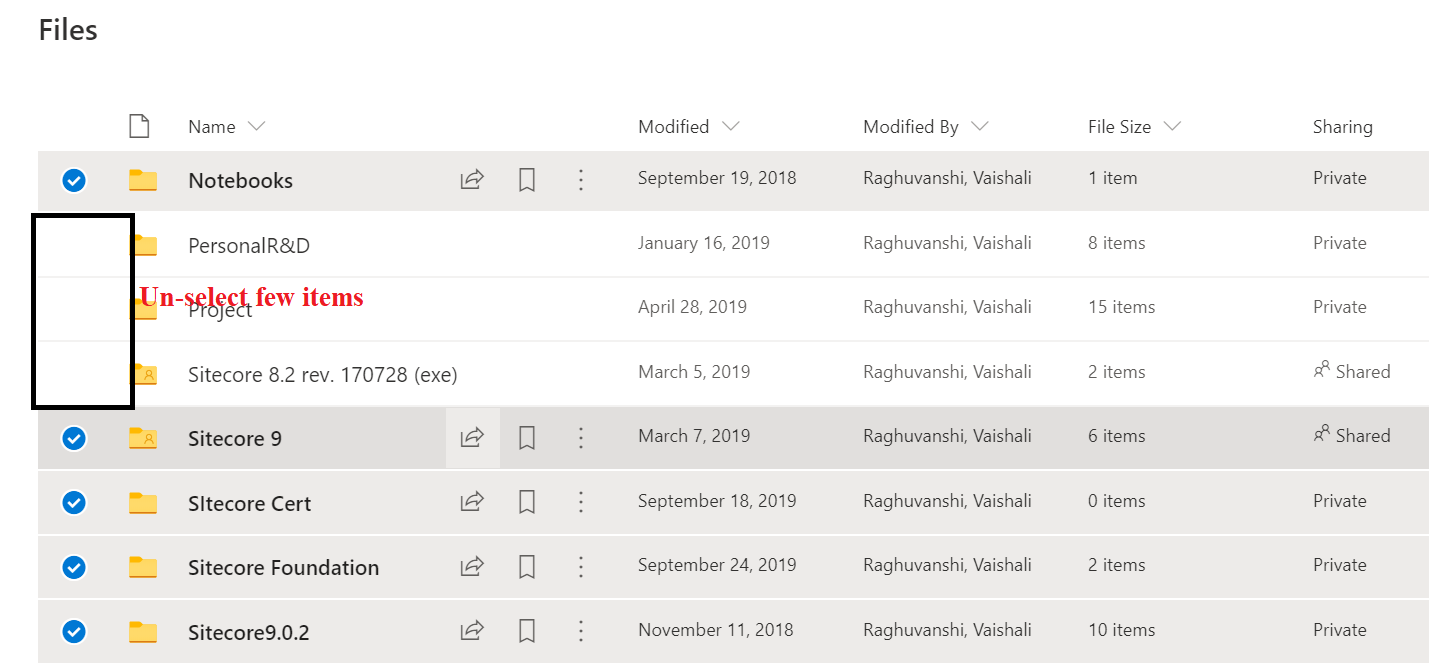Share the Notebooks folder
The image size is (1429, 664).
point(471,179)
